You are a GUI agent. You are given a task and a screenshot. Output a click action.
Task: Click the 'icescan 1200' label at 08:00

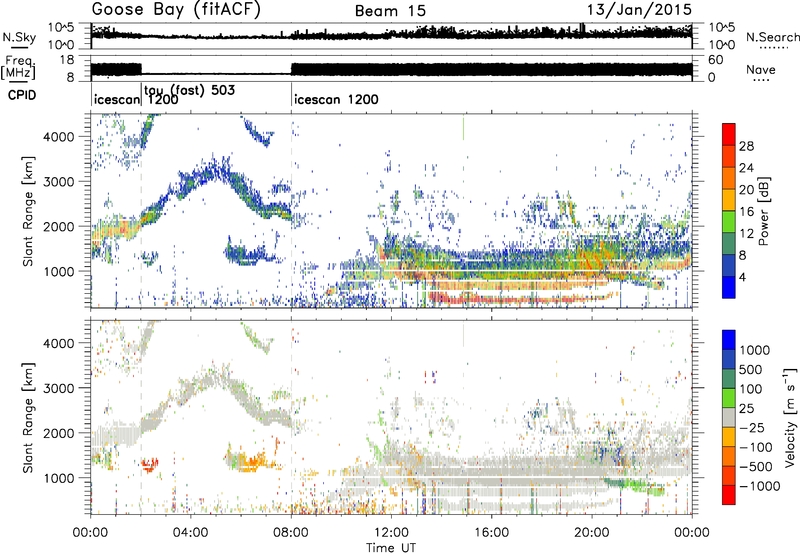(337, 99)
